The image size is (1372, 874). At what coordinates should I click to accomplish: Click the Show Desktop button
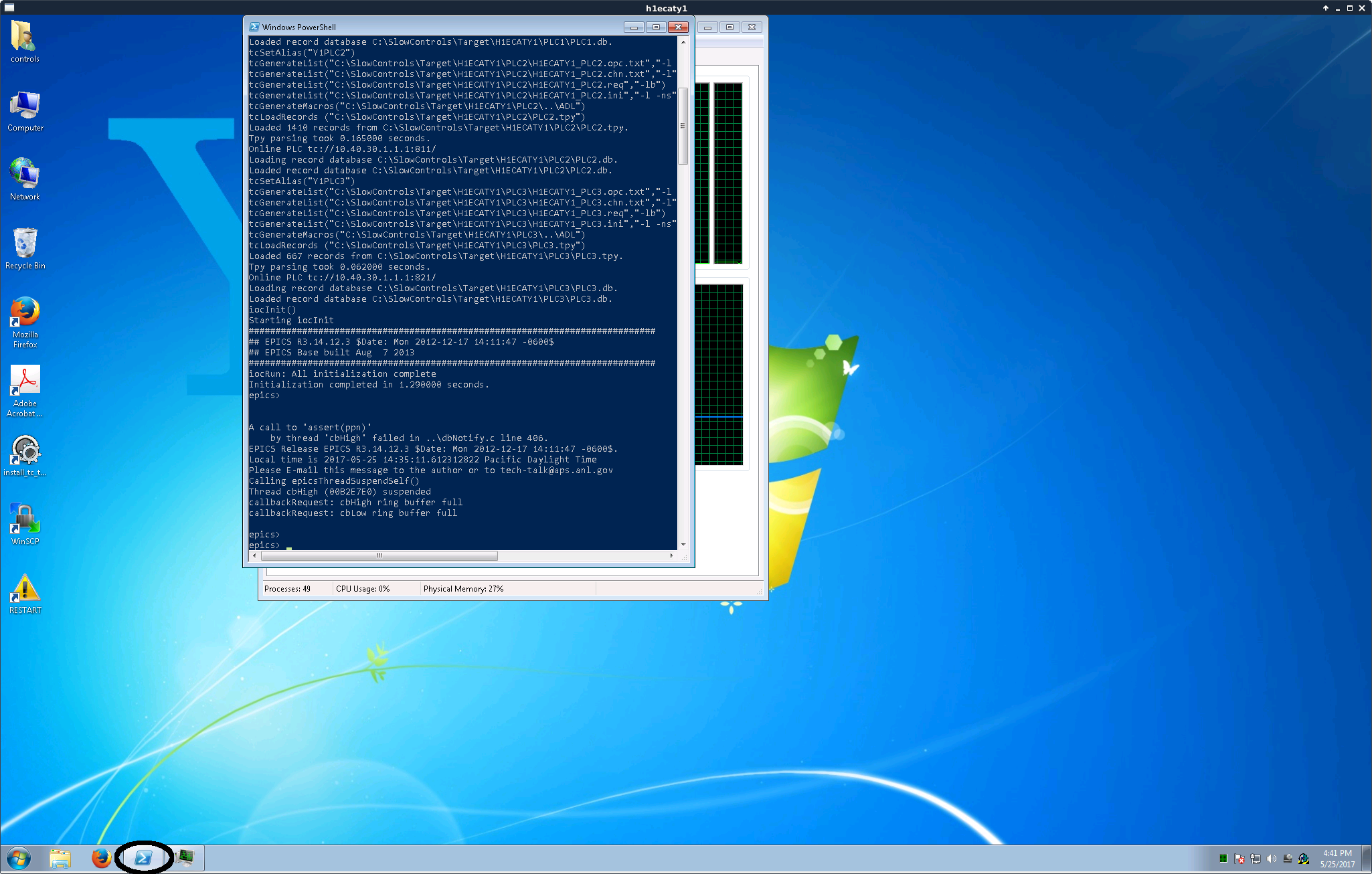[x=1367, y=859]
